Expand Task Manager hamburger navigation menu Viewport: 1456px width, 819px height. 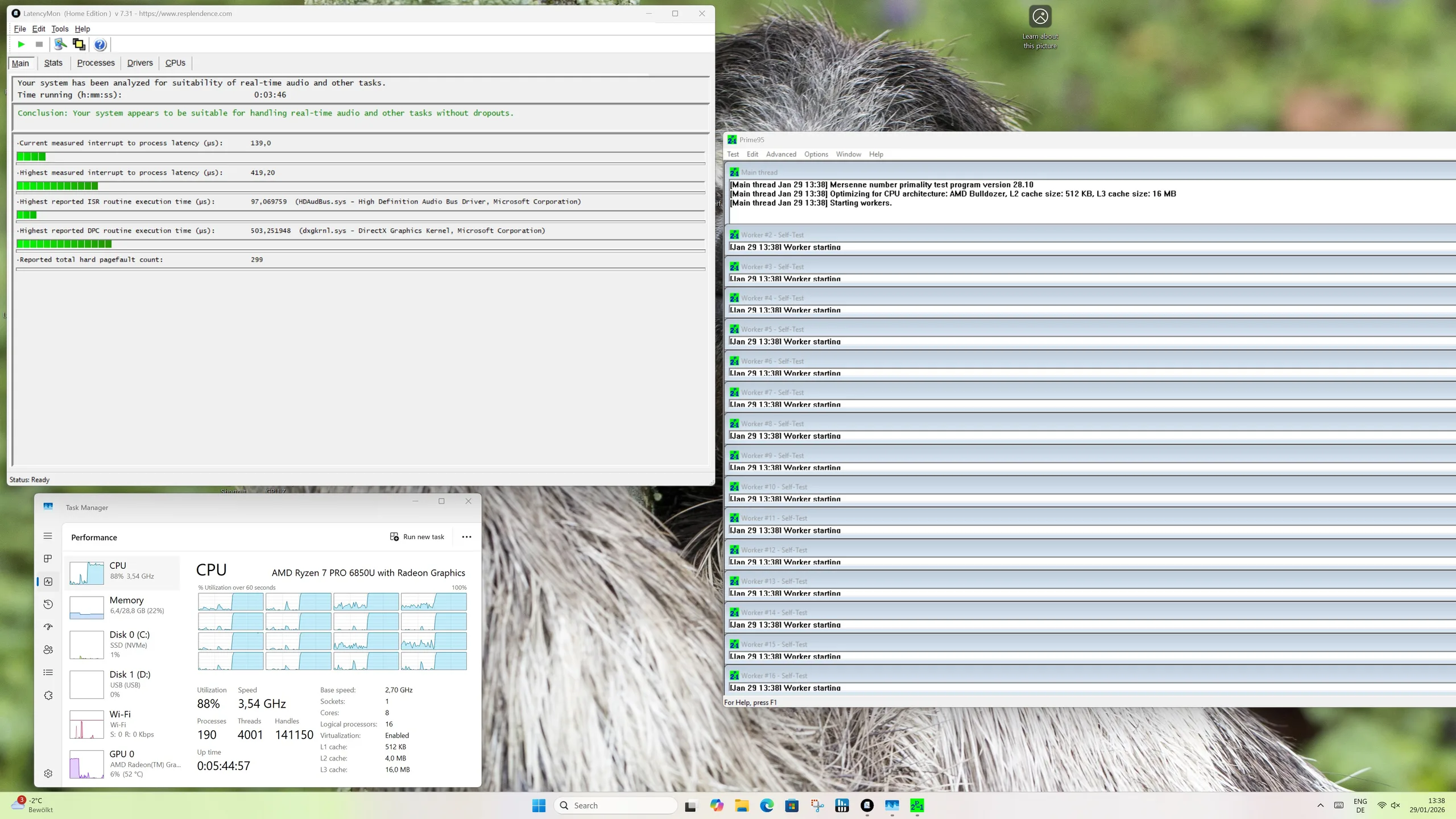48,536
